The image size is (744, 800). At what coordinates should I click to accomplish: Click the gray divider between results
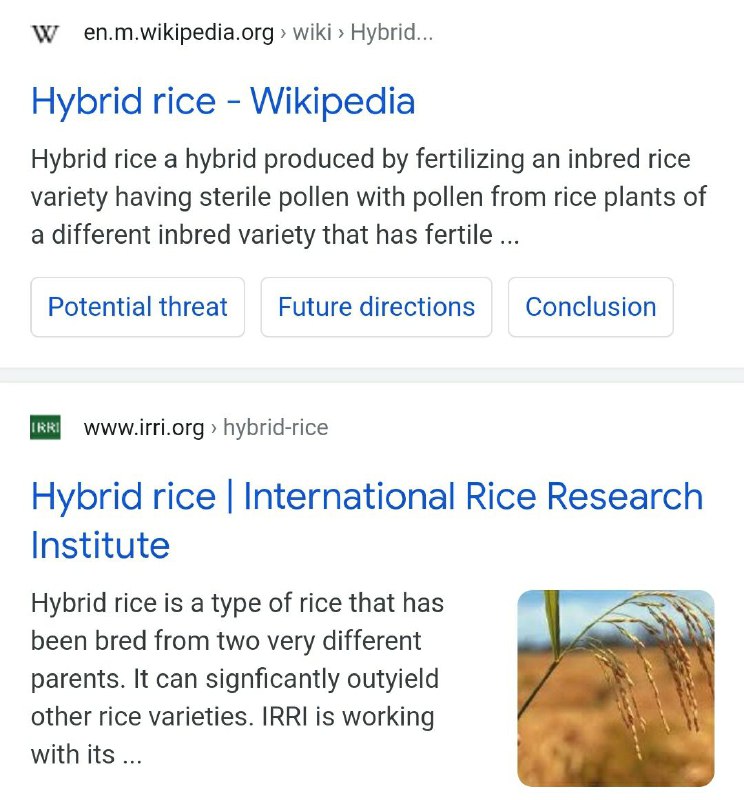(372, 375)
